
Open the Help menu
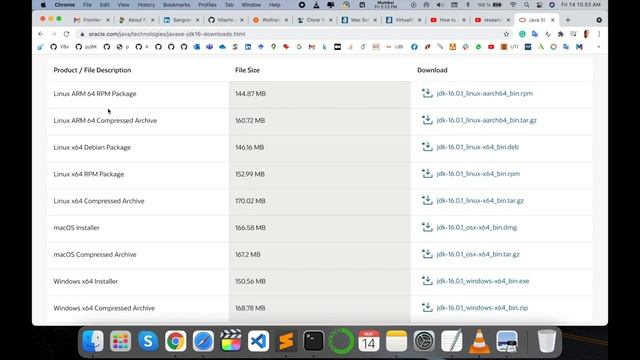coord(274,5)
